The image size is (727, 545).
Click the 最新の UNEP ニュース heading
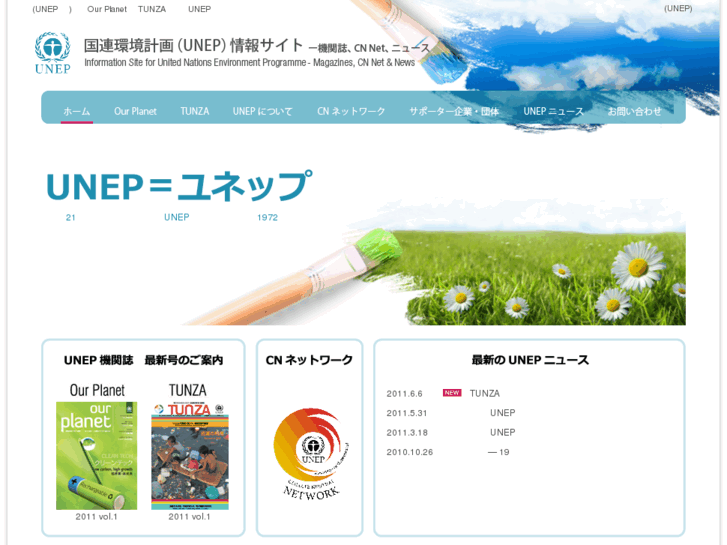[x=530, y=360]
